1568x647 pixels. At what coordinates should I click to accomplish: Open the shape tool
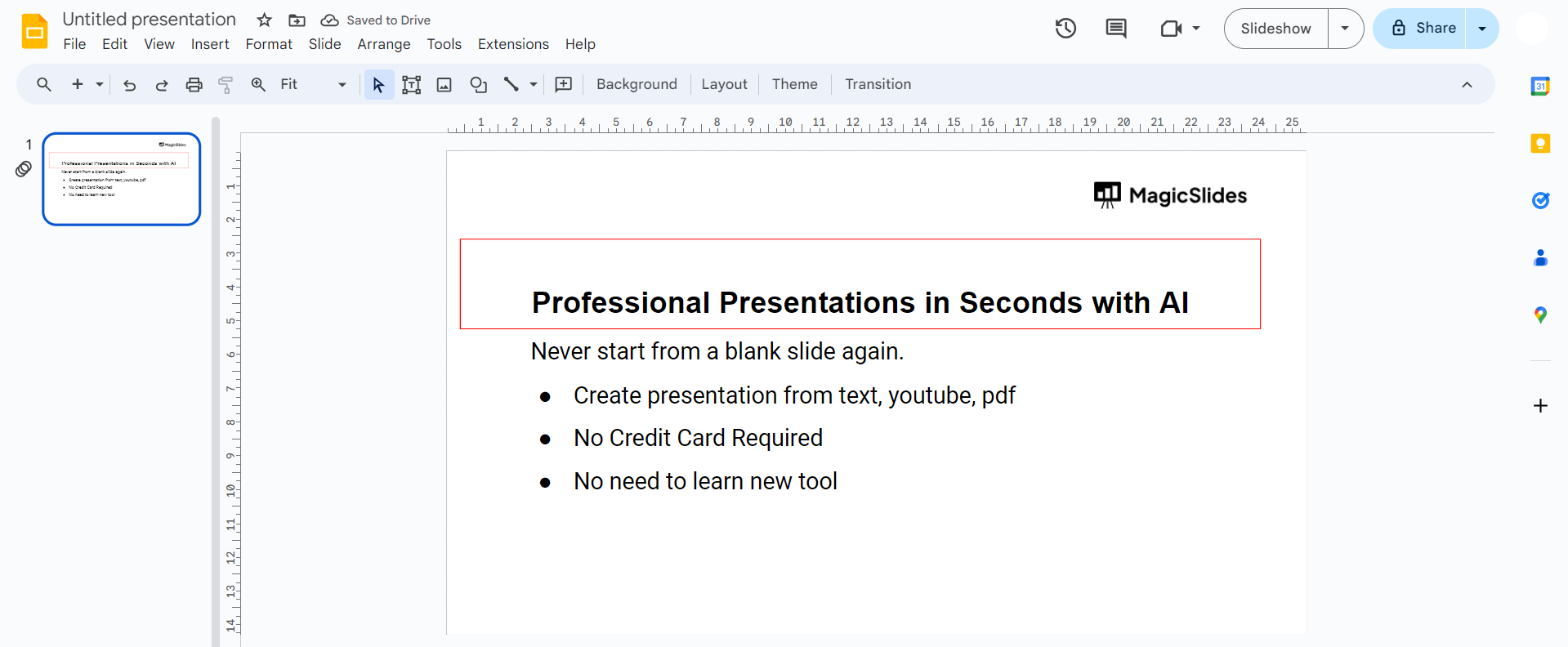pos(479,85)
